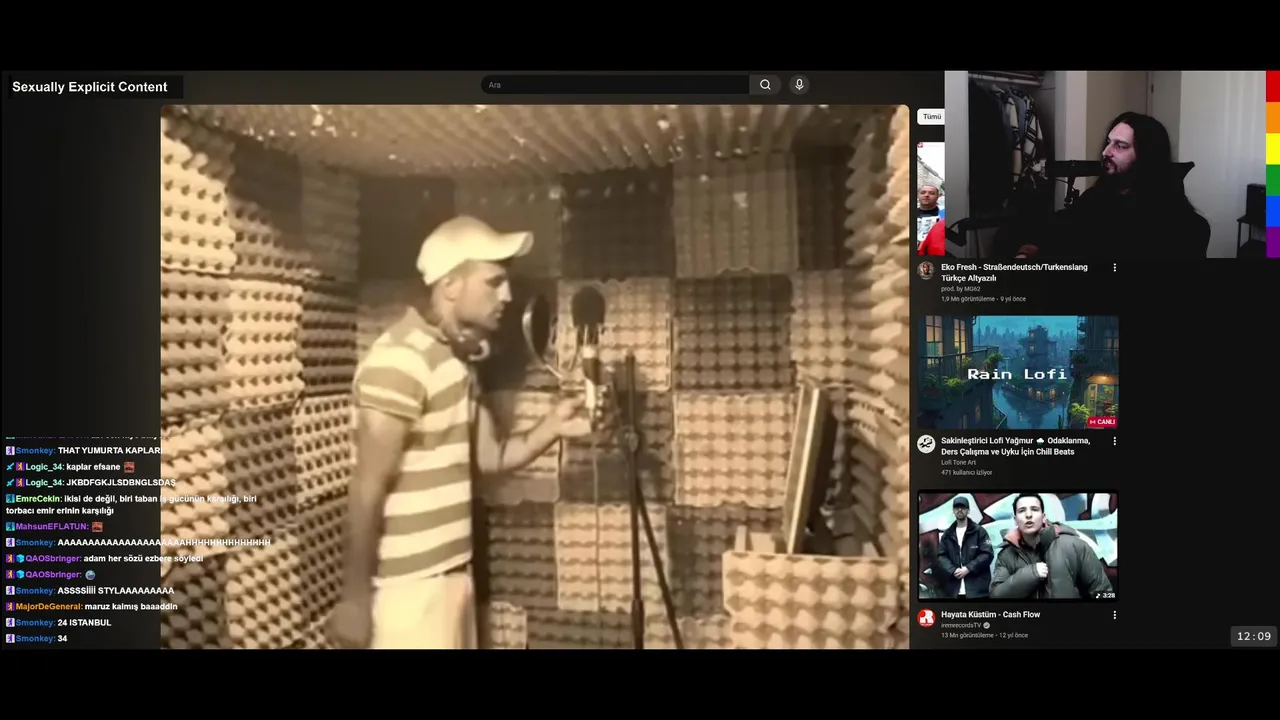
Task: Open 'Eko Fresh - Straßendeutsch/Turkenslang' video title
Action: click(1014, 273)
